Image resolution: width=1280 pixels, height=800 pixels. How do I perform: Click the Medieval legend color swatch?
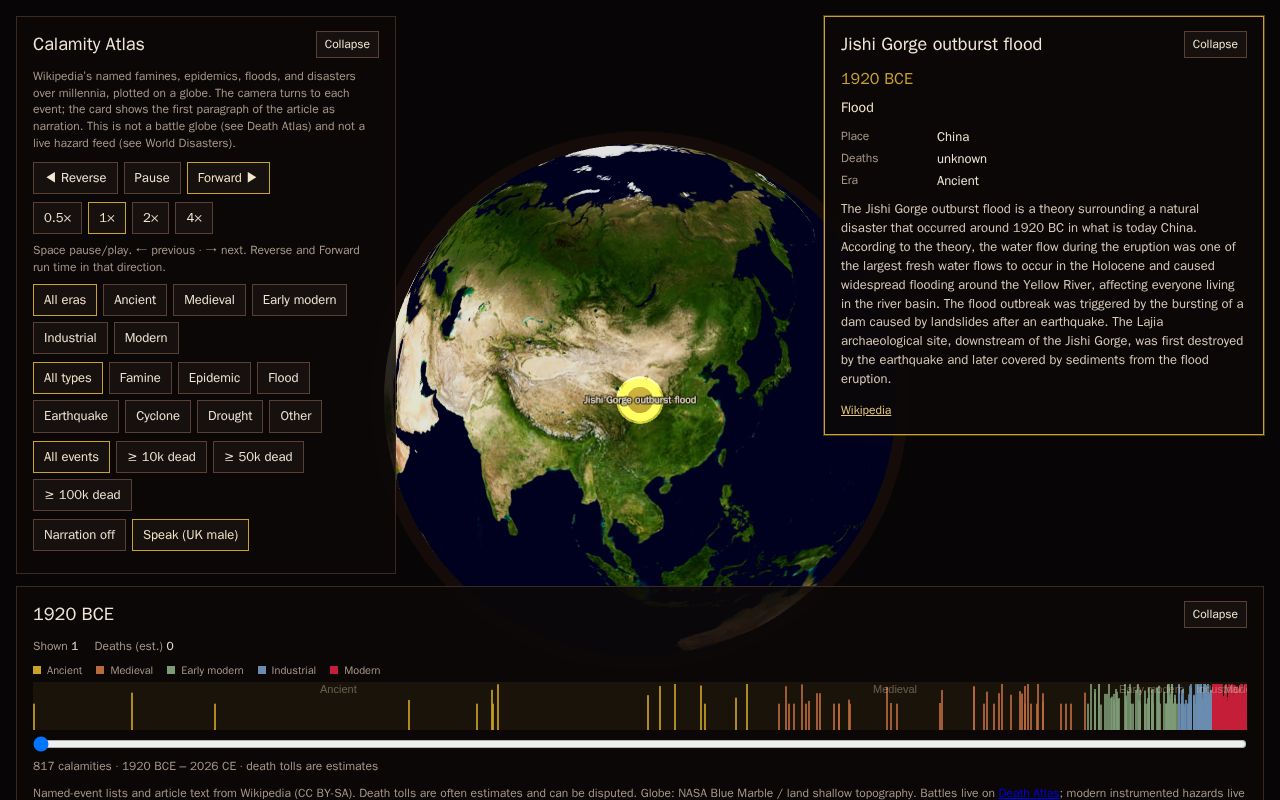coord(100,670)
